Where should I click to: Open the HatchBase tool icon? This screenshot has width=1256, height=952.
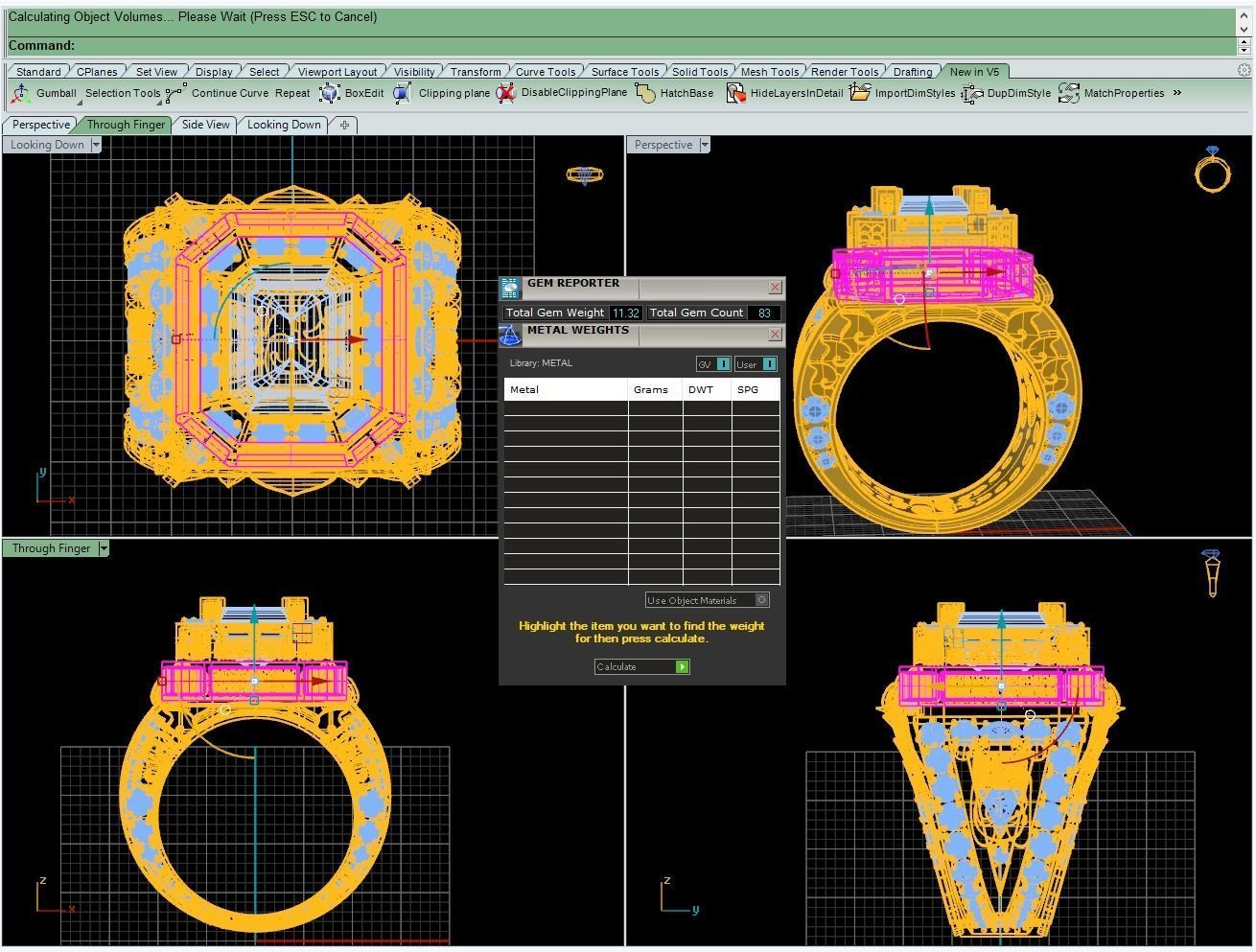[x=646, y=93]
